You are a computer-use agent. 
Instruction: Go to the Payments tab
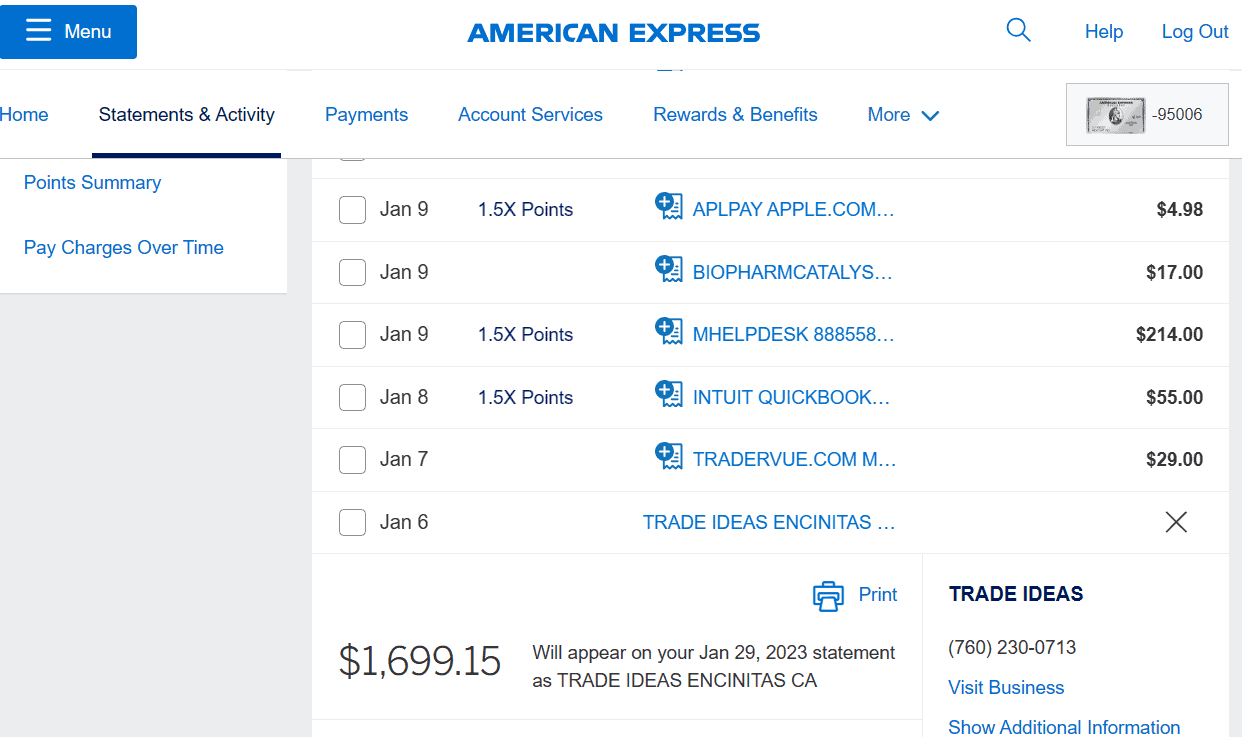pyautogui.click(x=366, y=115)
